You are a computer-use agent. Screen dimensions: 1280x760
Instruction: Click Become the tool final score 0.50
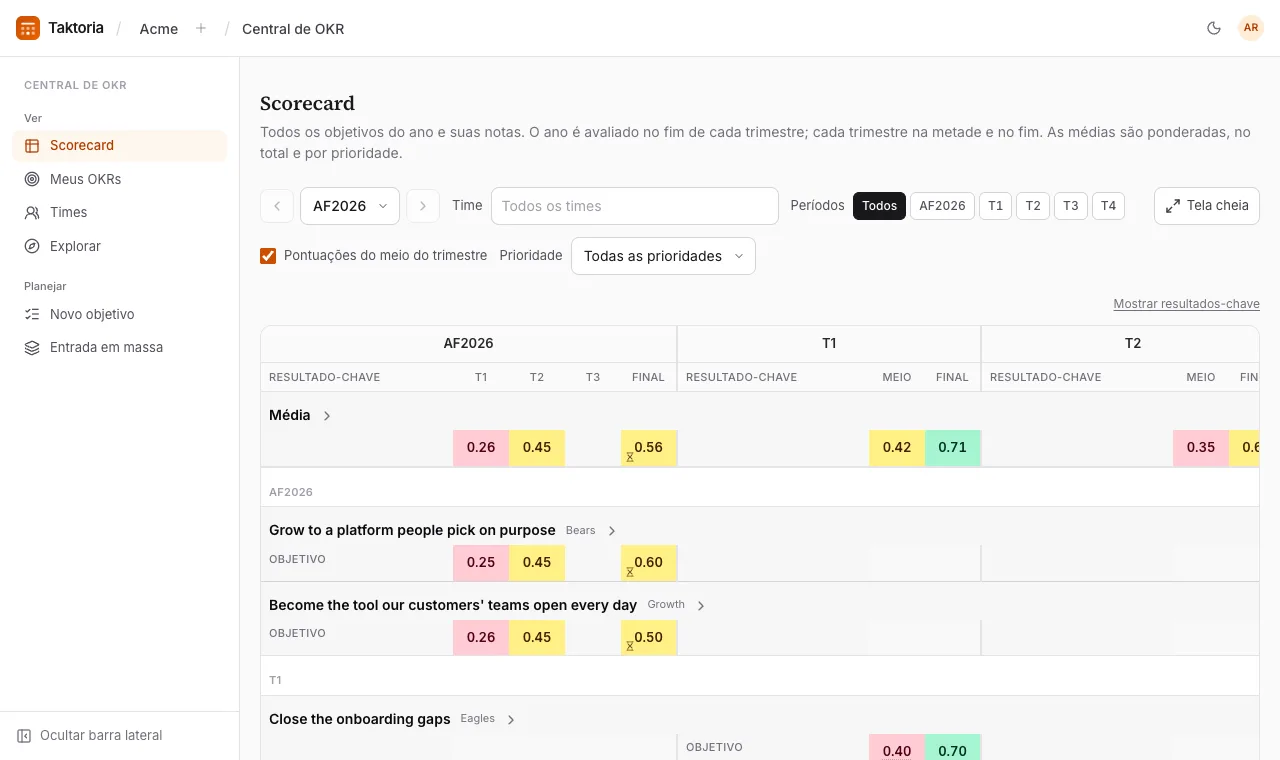click(x=649, y=638)
